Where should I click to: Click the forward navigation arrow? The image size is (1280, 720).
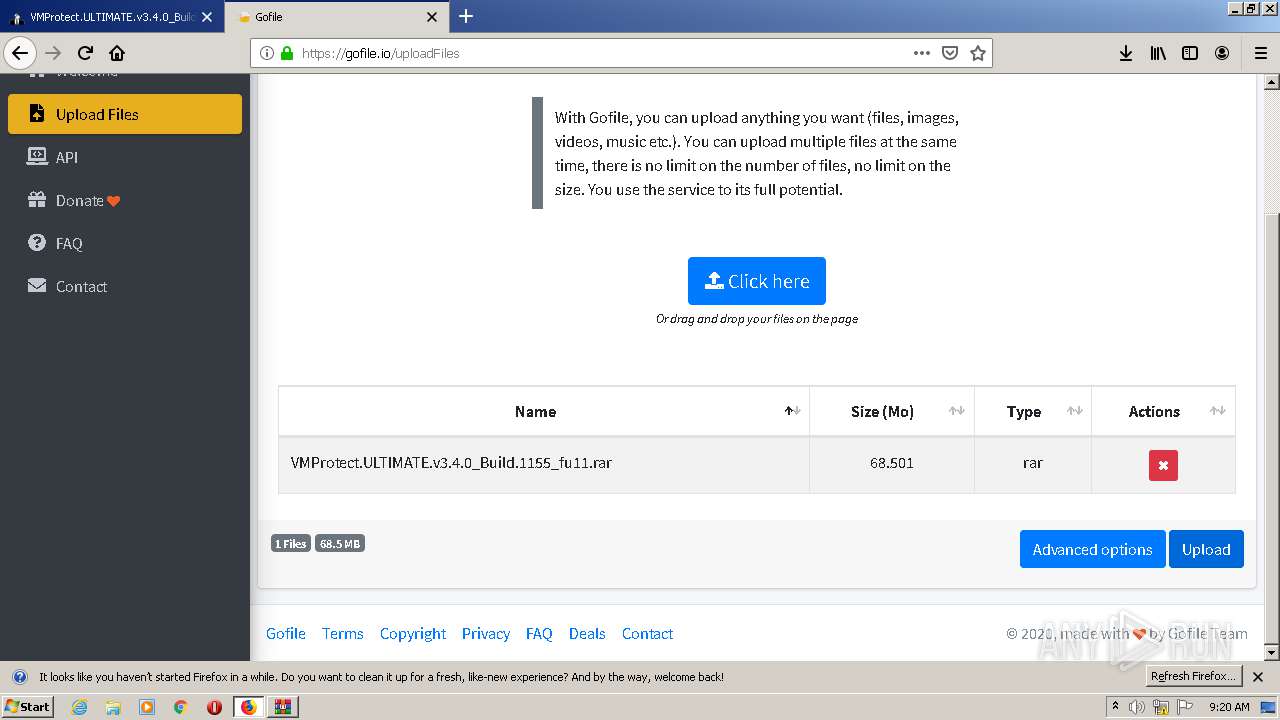tap(53, 53)
